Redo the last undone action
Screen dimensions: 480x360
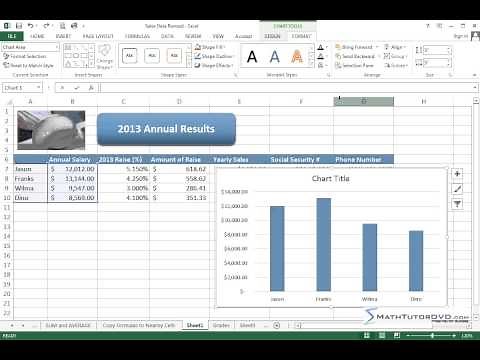[x=46, y=26]
